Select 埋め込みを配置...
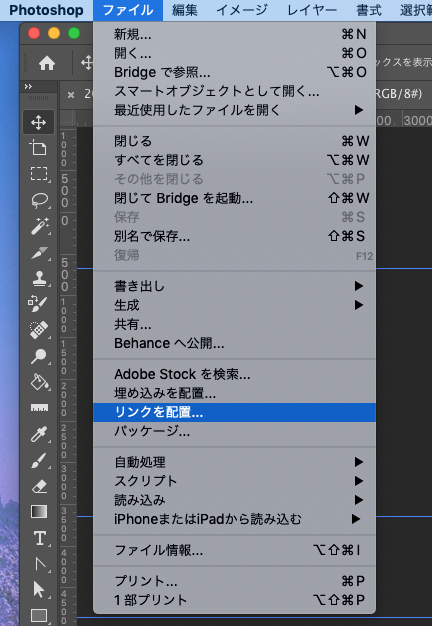Screen dimensions: 432x626 pos(234,393)
